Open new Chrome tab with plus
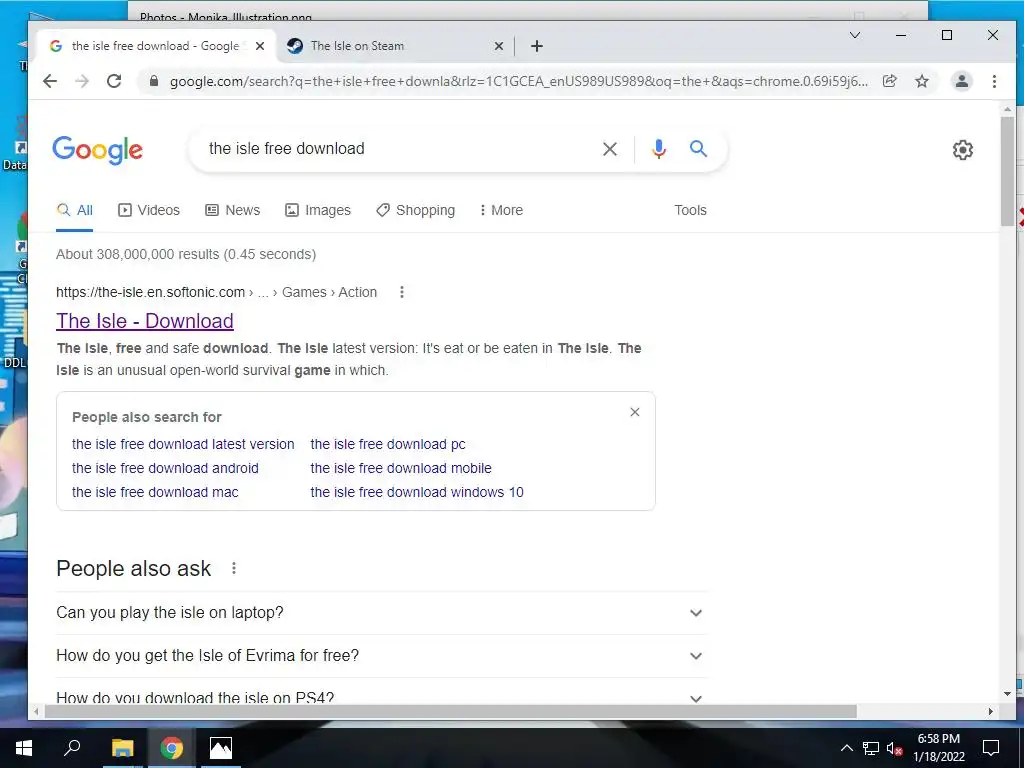 pyautogui.click(x=537, y=46)
